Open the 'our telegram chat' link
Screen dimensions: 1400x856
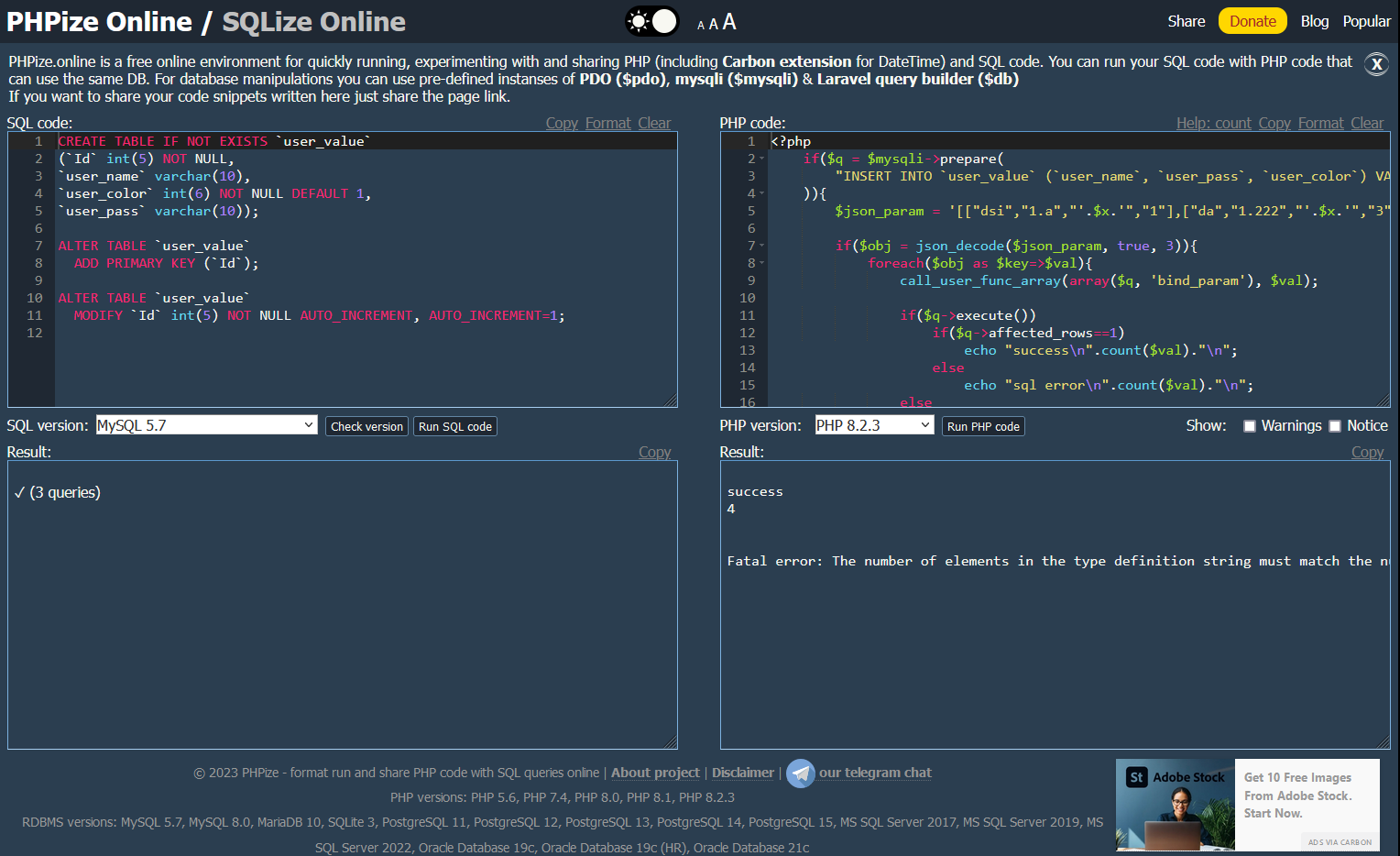coord(875,773)
